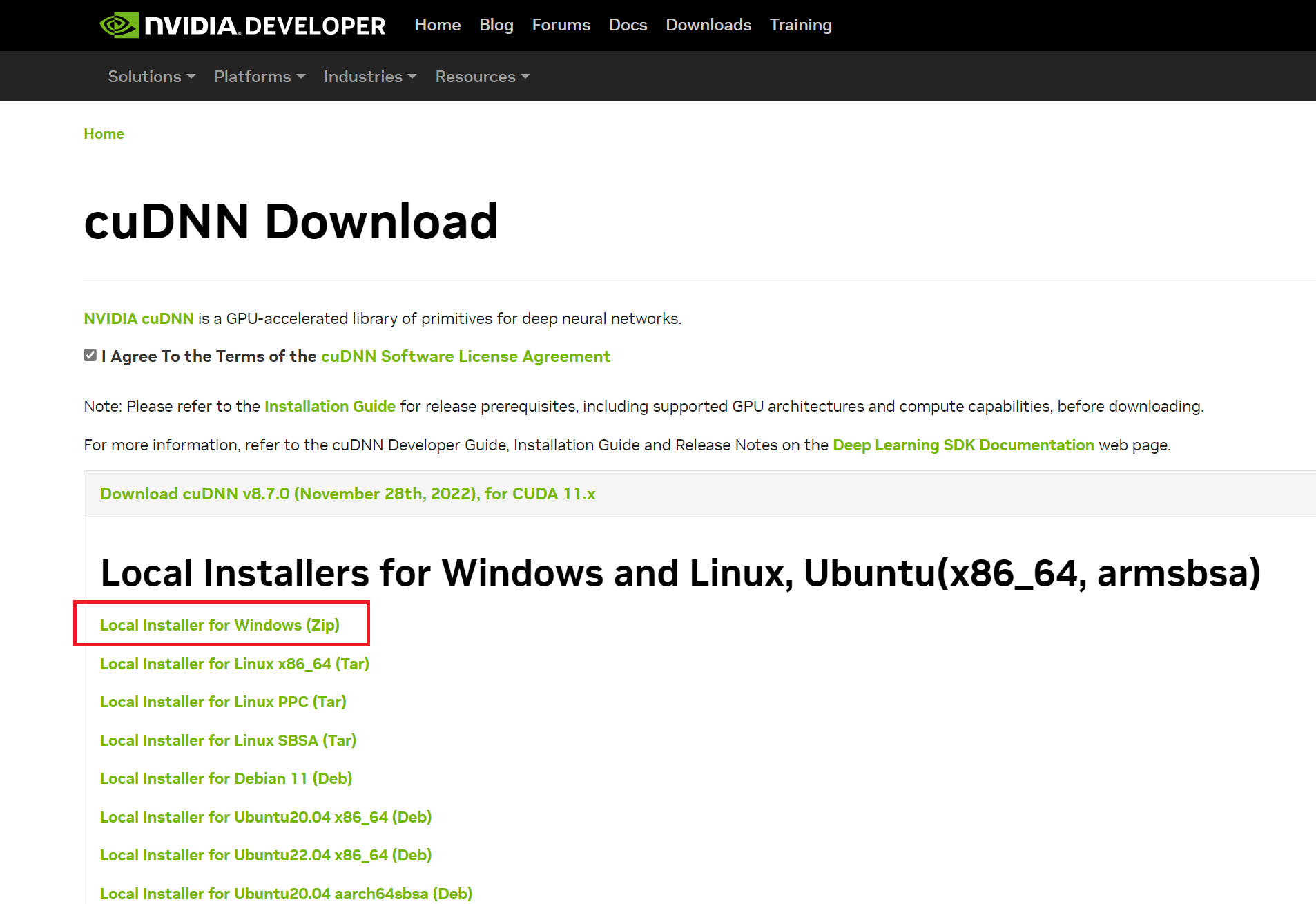Open Docs in top navigation
This screenshot has height=904, width=1316.
[628, 25]
